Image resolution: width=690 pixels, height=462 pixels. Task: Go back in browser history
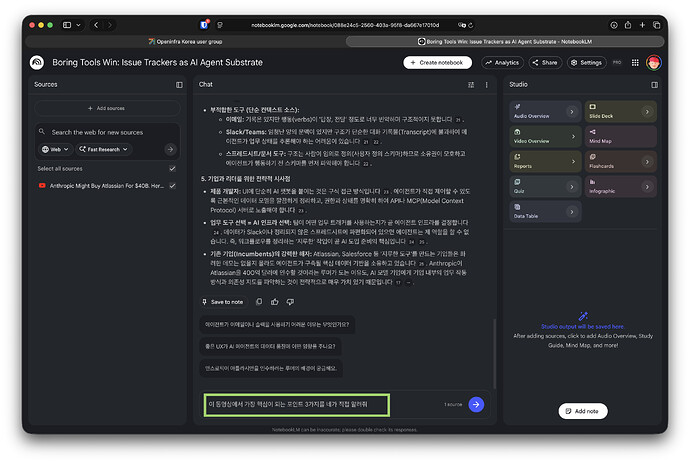point(96,25)
